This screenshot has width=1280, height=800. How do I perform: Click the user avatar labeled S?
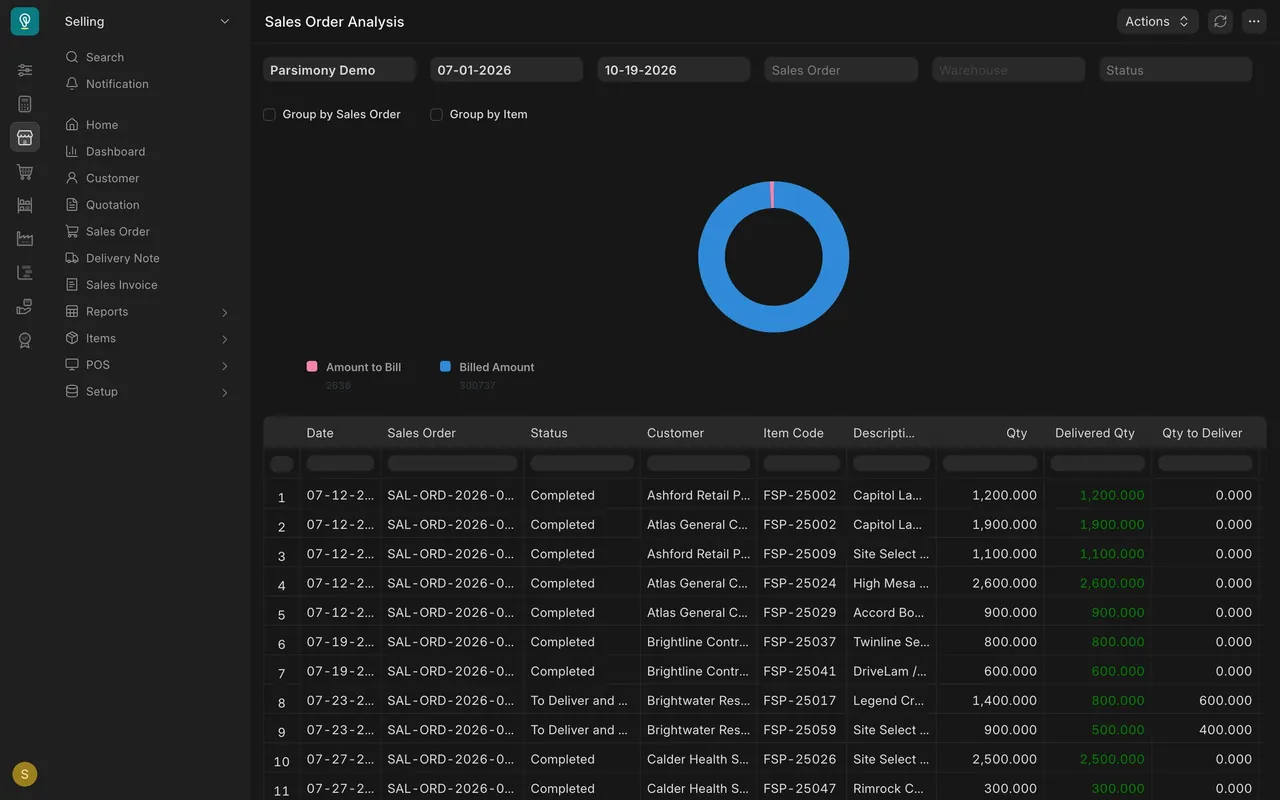[x=25, y=774]
